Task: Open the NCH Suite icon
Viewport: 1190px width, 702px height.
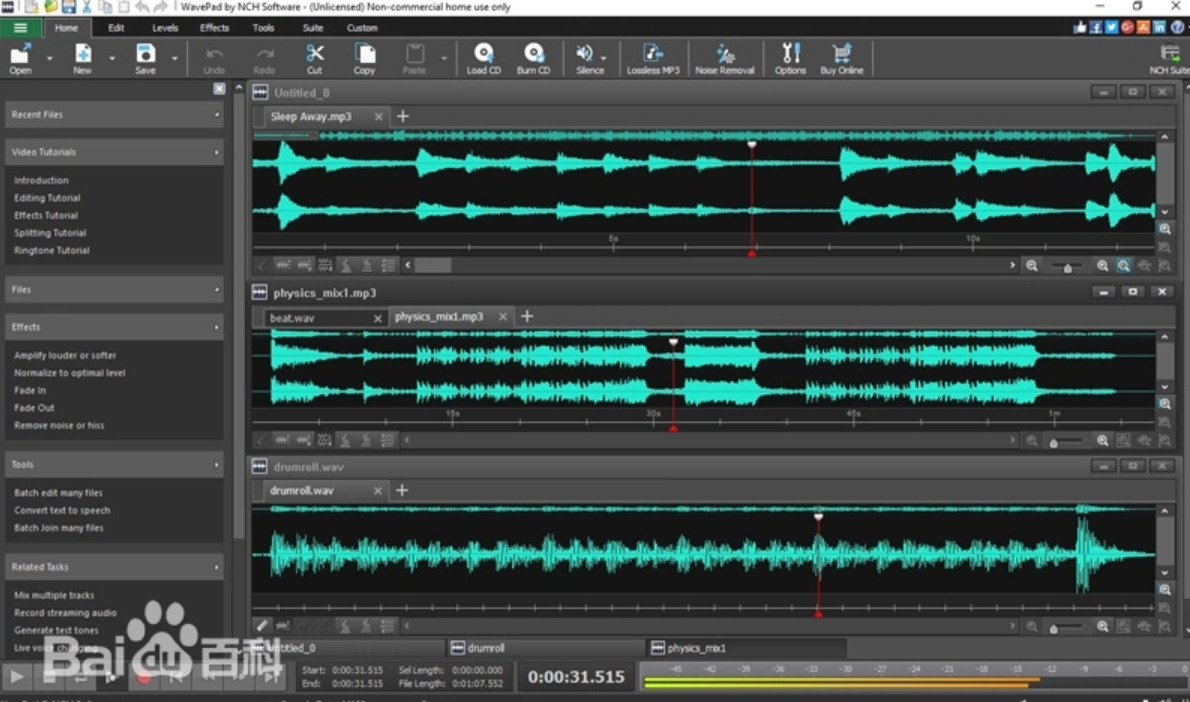Action: [1168, 55]
